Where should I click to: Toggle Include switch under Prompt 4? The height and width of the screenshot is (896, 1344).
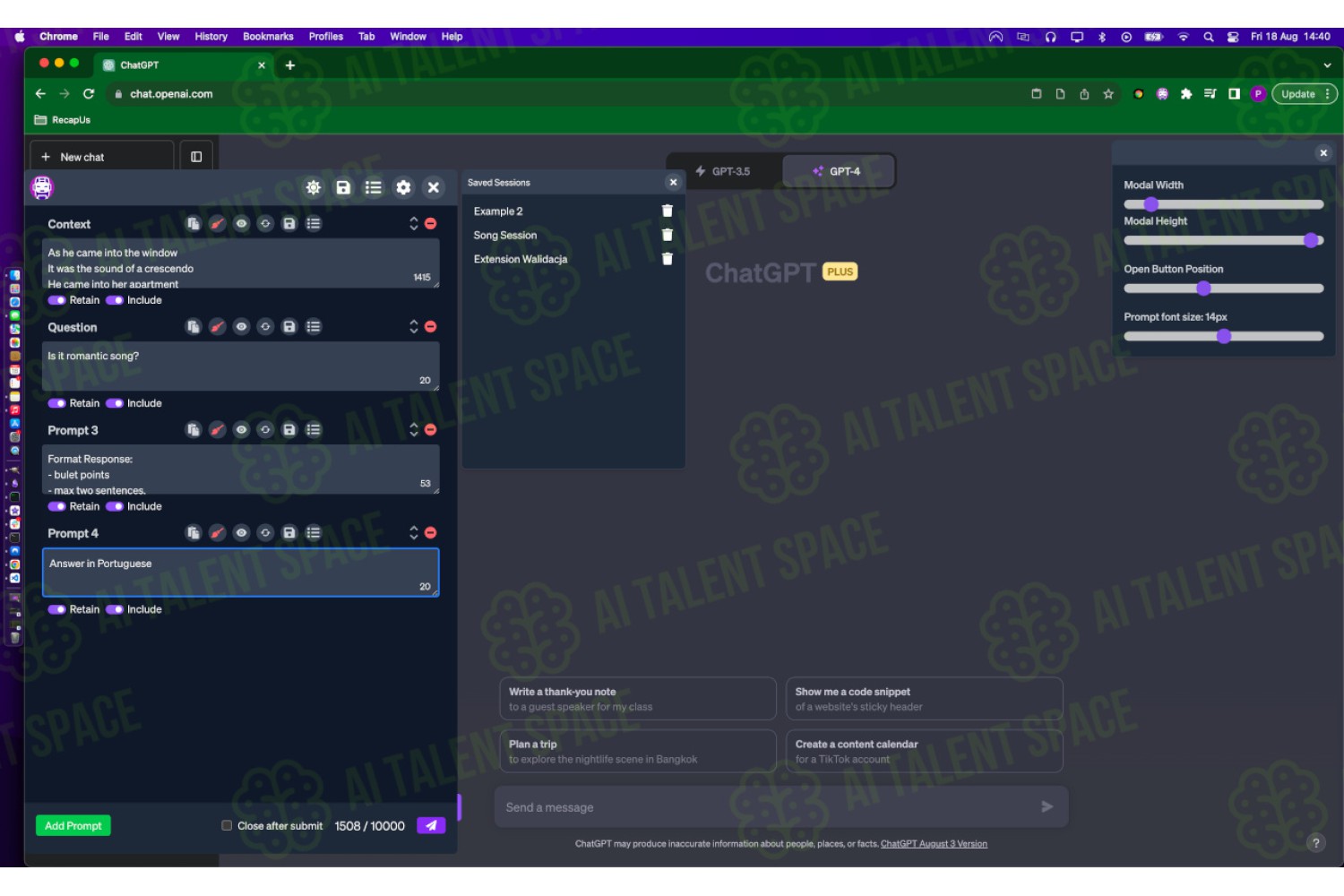tap(115, 609)
